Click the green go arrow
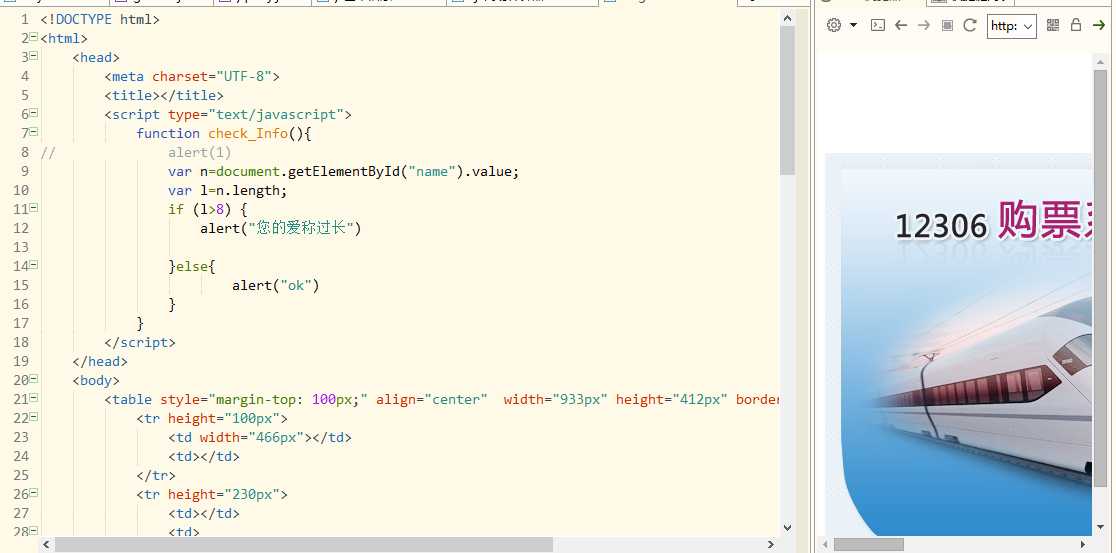Screen dimensions: 1116x553 point(1098,25)
